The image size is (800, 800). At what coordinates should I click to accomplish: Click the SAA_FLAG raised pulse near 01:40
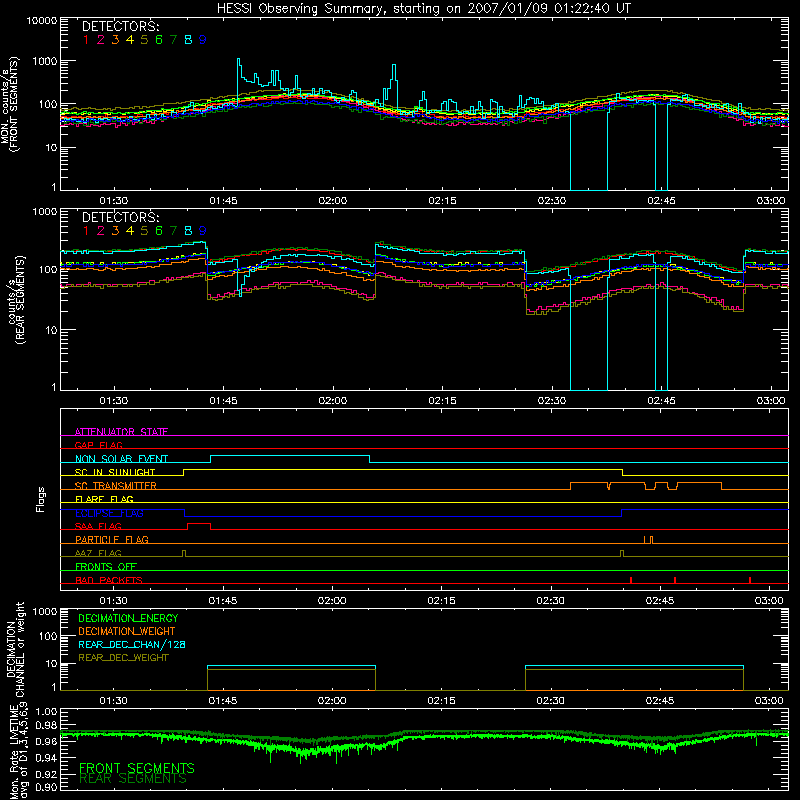(199, 524)
